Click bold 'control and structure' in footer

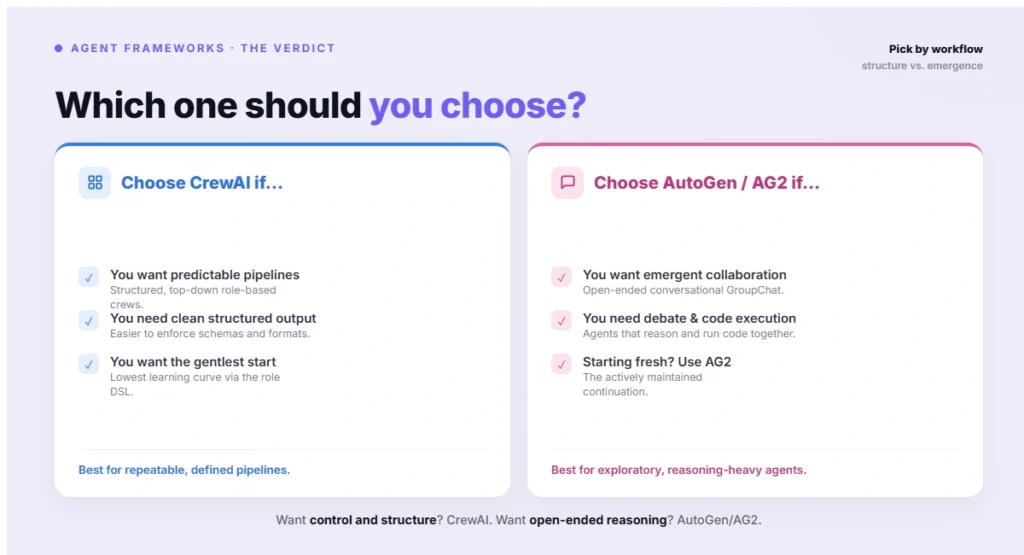click(373, 520)
